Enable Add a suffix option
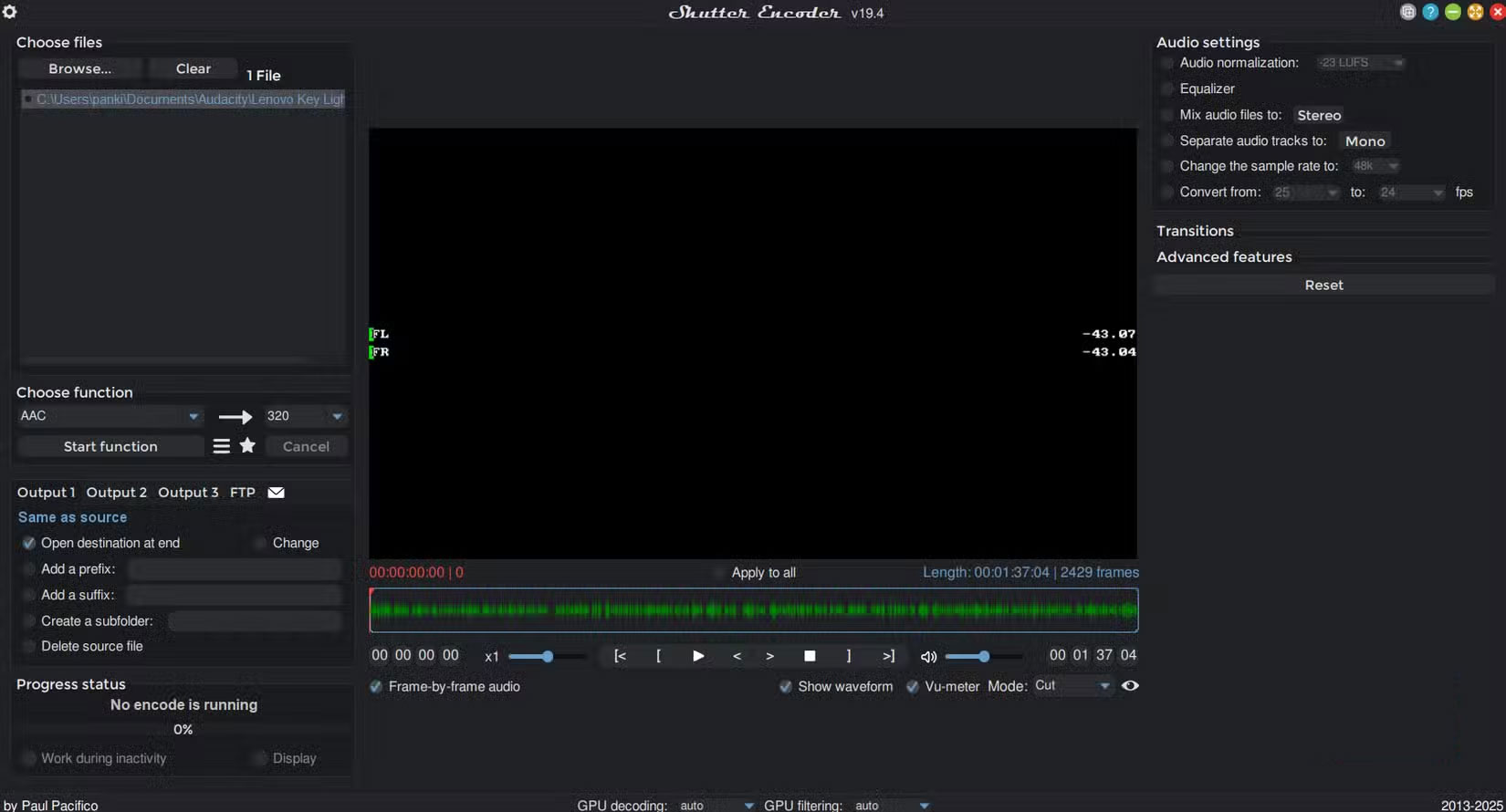The image size is (1506, 812). coord(29,595)
